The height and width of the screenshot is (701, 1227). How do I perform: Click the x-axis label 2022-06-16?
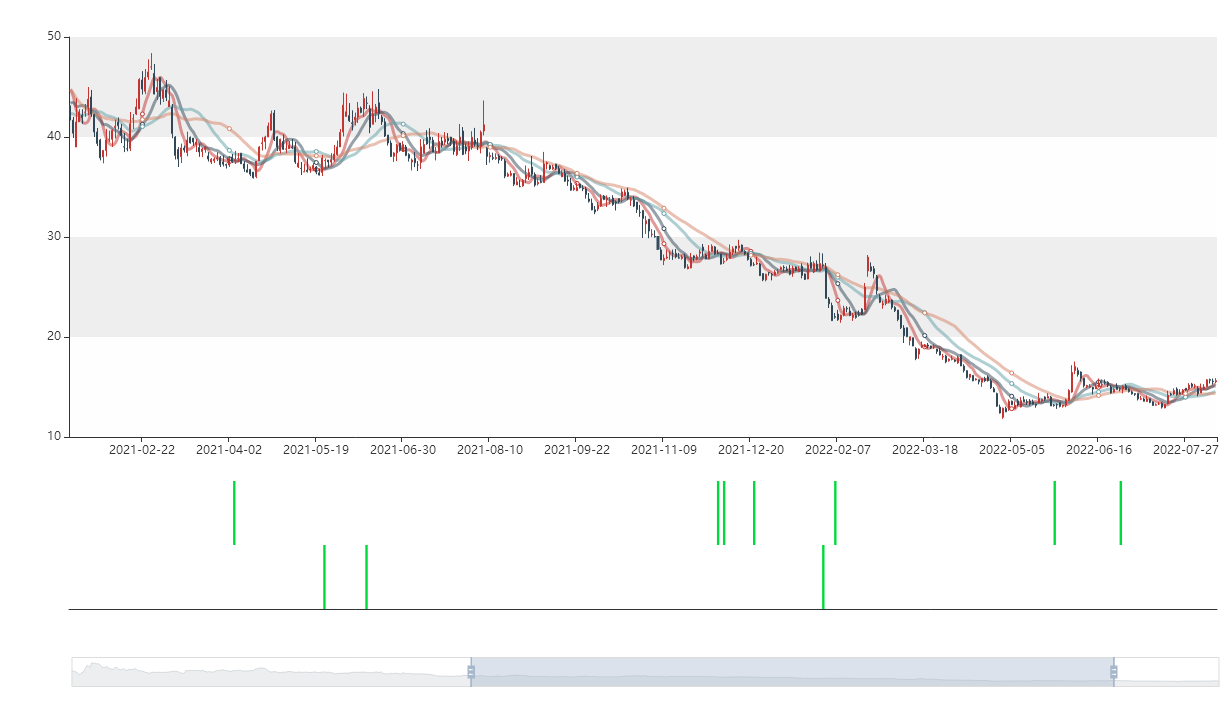[1099, 450]
